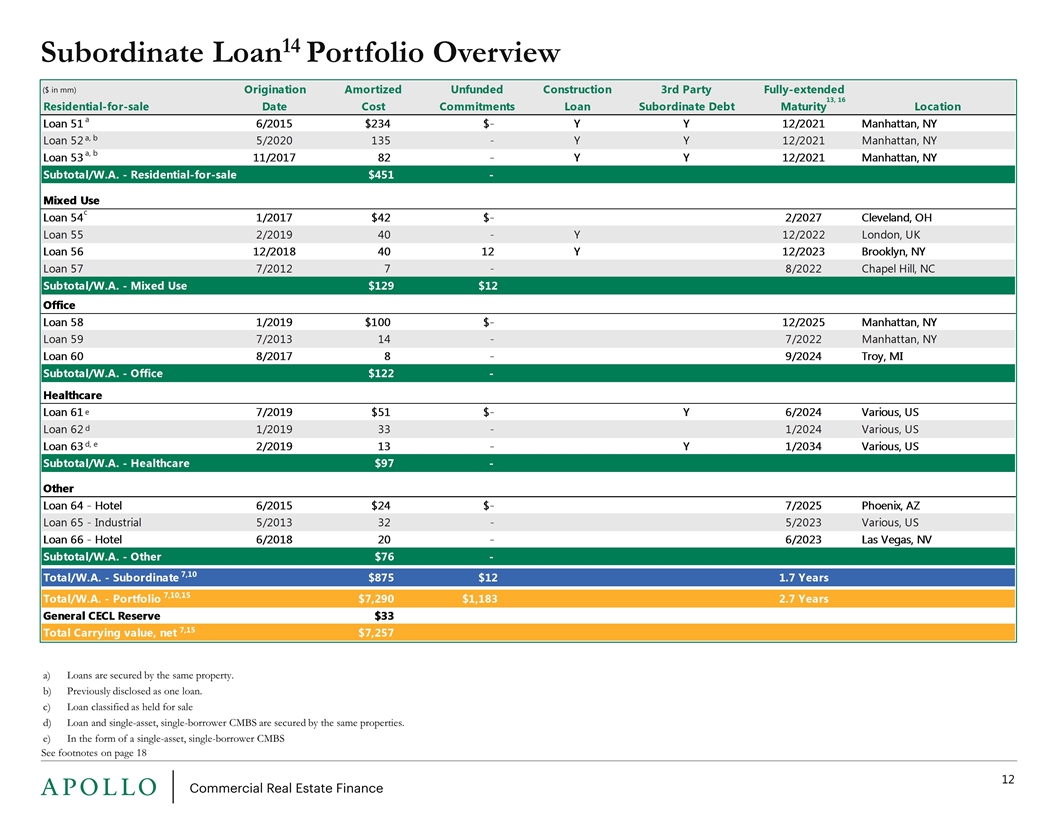The image size is (1056, 816).
Task: Click the Subtotal/W.A. - Healthcare row label
Action: click(x=117, y=463)
